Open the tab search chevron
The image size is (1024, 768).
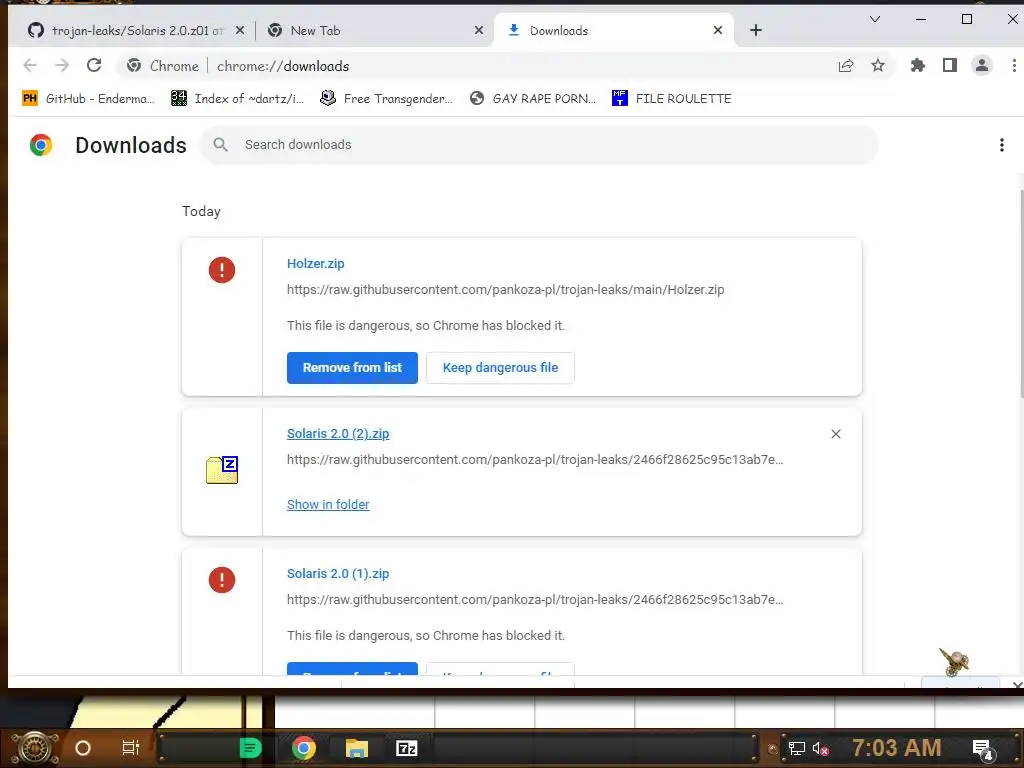(874, 19)
